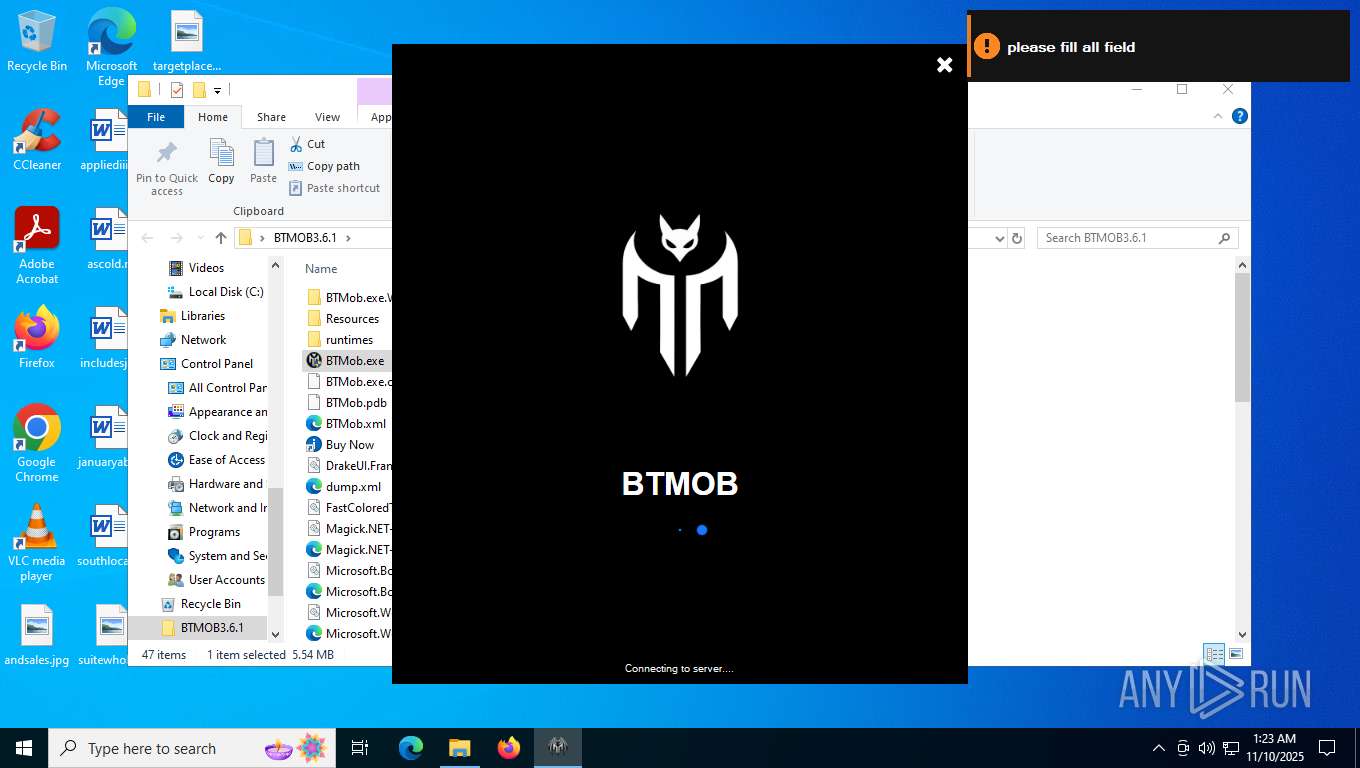Click the Paste ribbon button
The width and height of the screenshot is (1360, 768).
tap(263, 162)
